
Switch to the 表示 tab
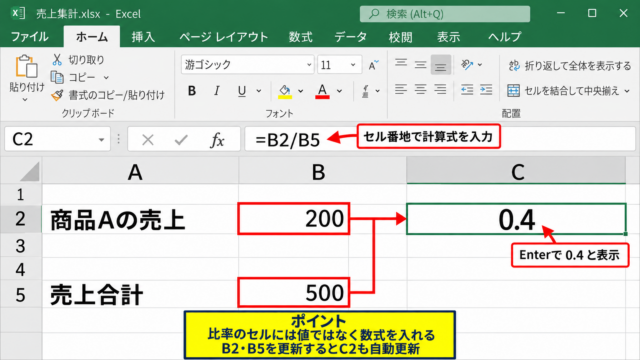tap(449, 37)
